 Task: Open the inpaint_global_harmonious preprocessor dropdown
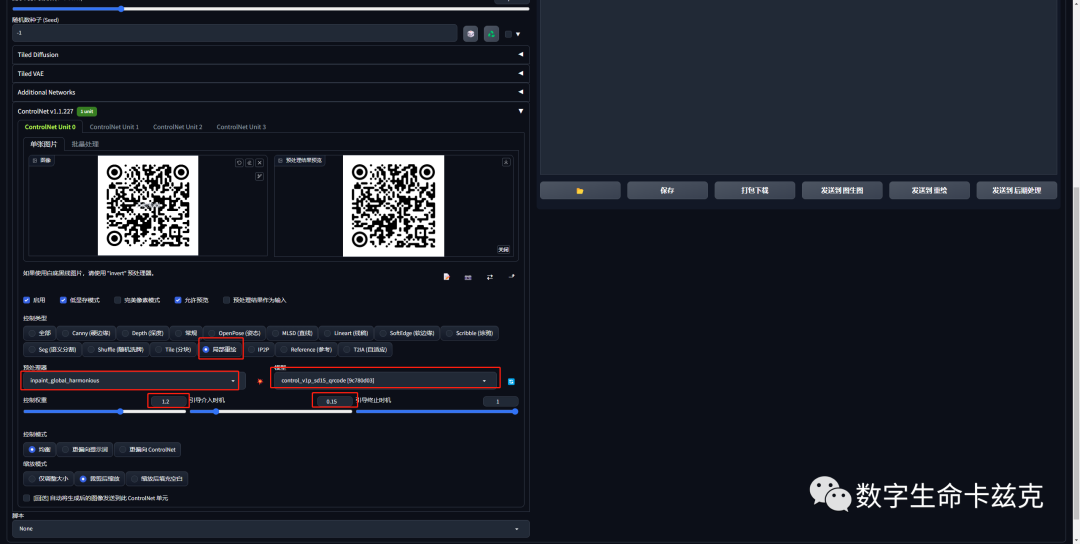(129, 380)
